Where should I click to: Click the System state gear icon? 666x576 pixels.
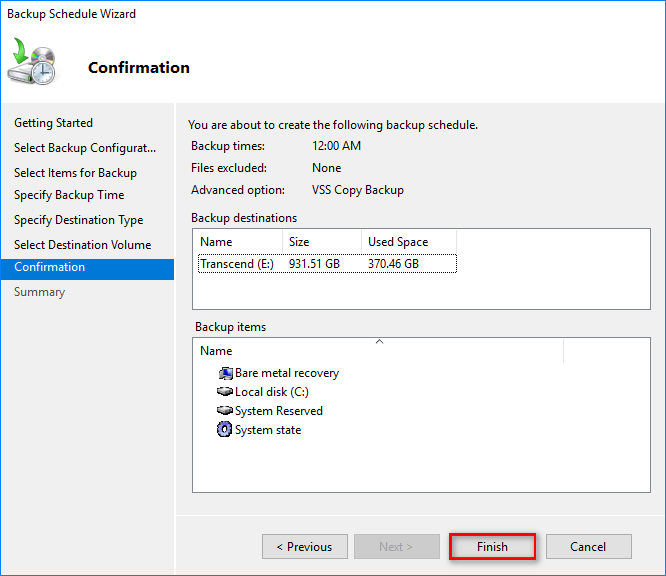tap(224, 429)
